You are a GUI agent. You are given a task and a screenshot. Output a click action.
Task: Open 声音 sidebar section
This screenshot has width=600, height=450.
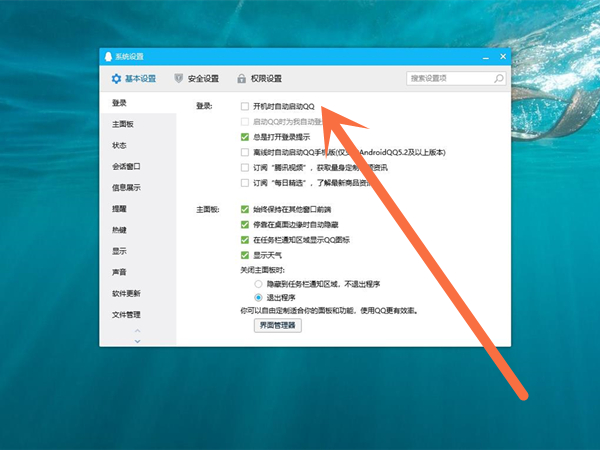tap(138, 272)
